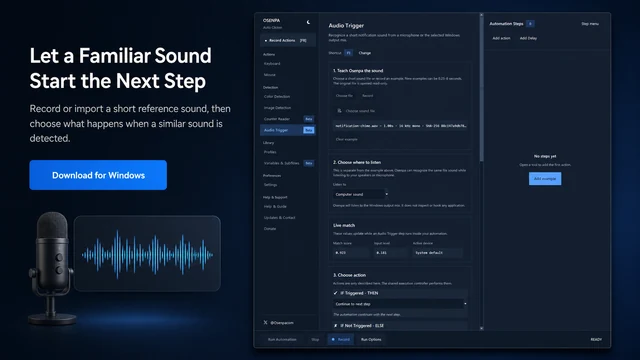Click the Run Automation button
The height and width of the screenshot is (360, 640).
pyautogui.click(x=282, y=340)
